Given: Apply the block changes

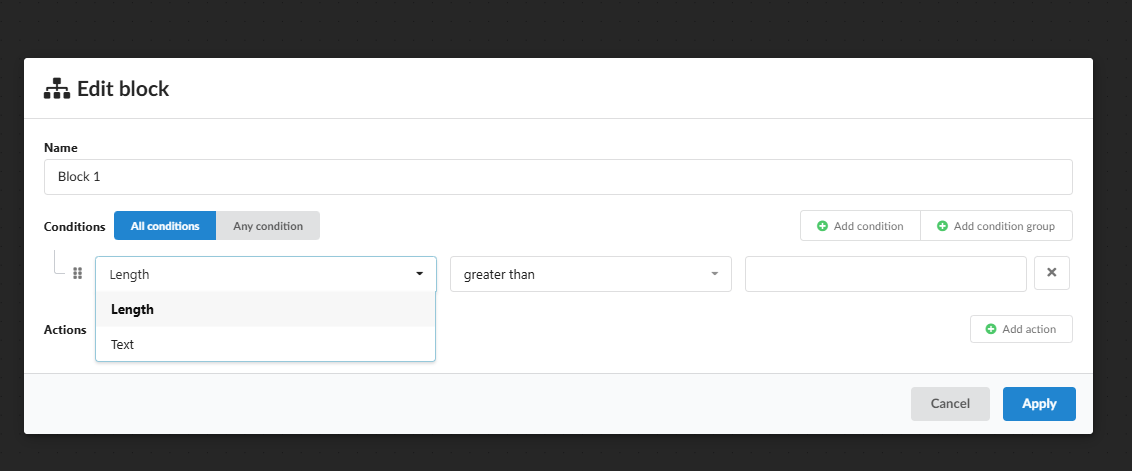Looking at the screenshot, I should click(1039, 404).
